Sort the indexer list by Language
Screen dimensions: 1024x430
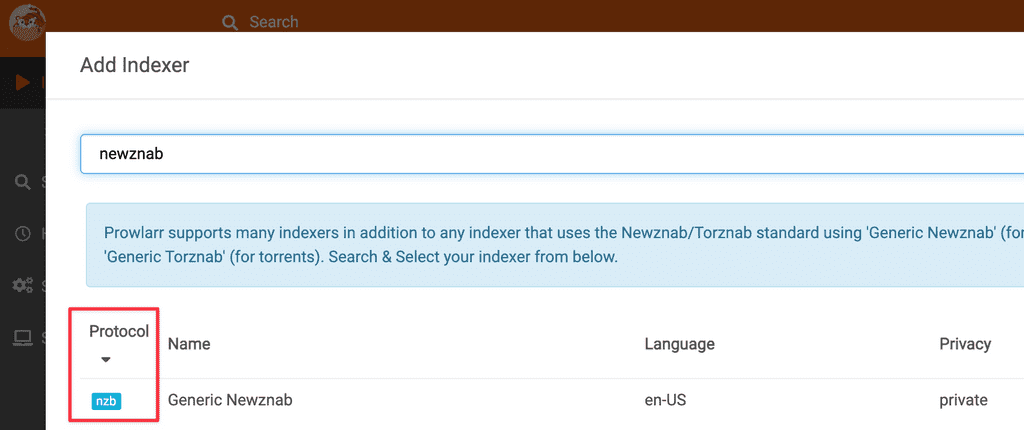679,344
